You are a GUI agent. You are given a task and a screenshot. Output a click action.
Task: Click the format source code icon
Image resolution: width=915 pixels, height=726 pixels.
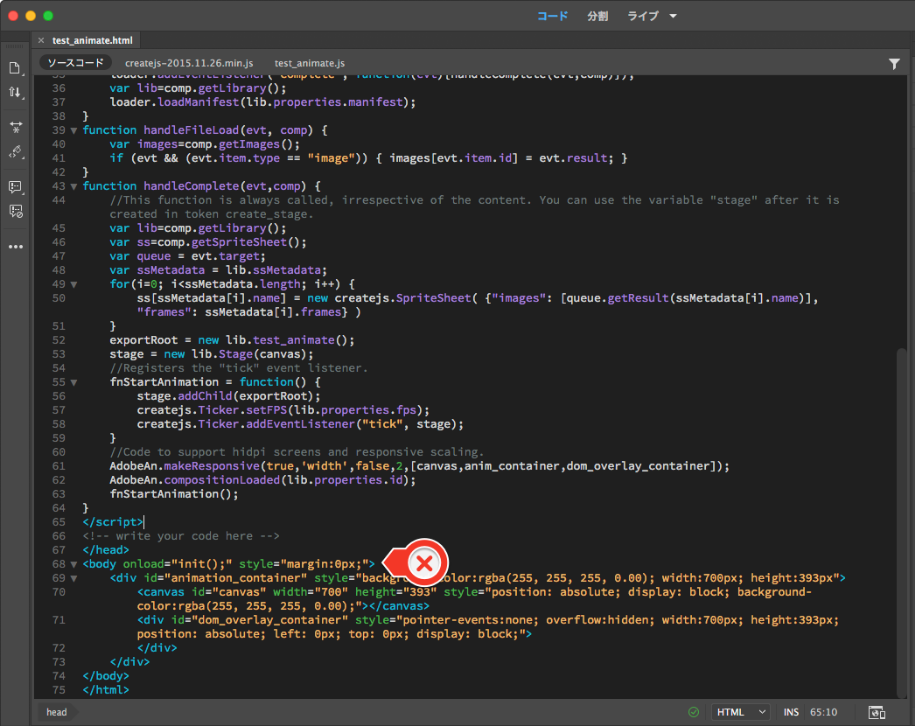click(15, 152)
